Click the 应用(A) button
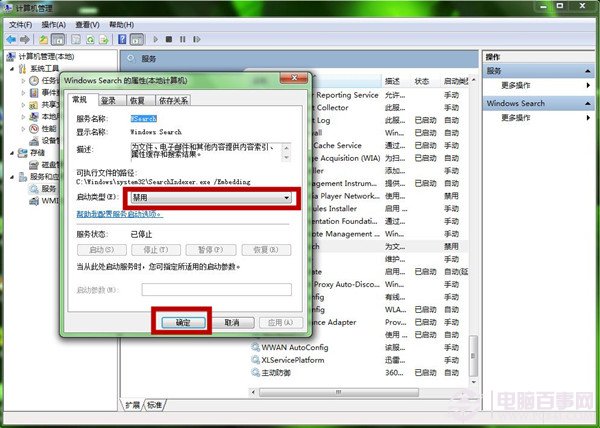 [281, 323]
